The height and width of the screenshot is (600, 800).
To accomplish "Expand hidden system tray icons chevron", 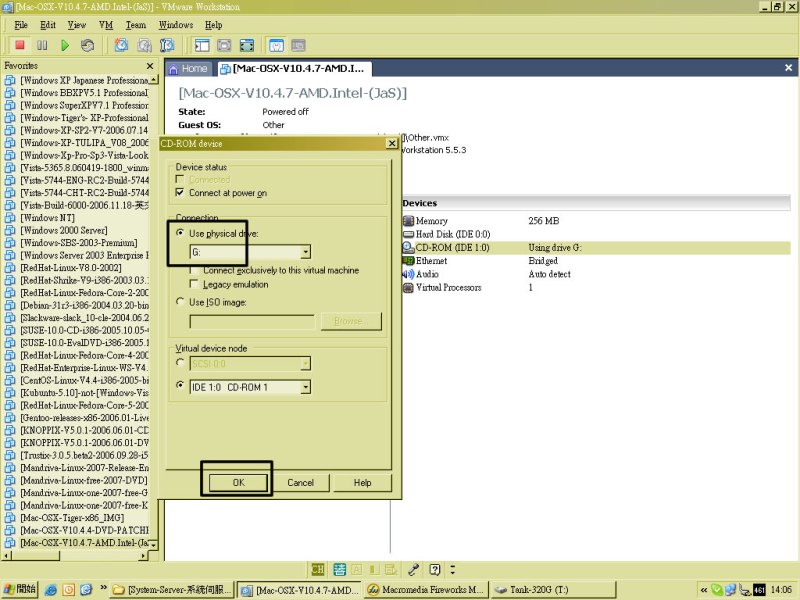I will point(704,590).
